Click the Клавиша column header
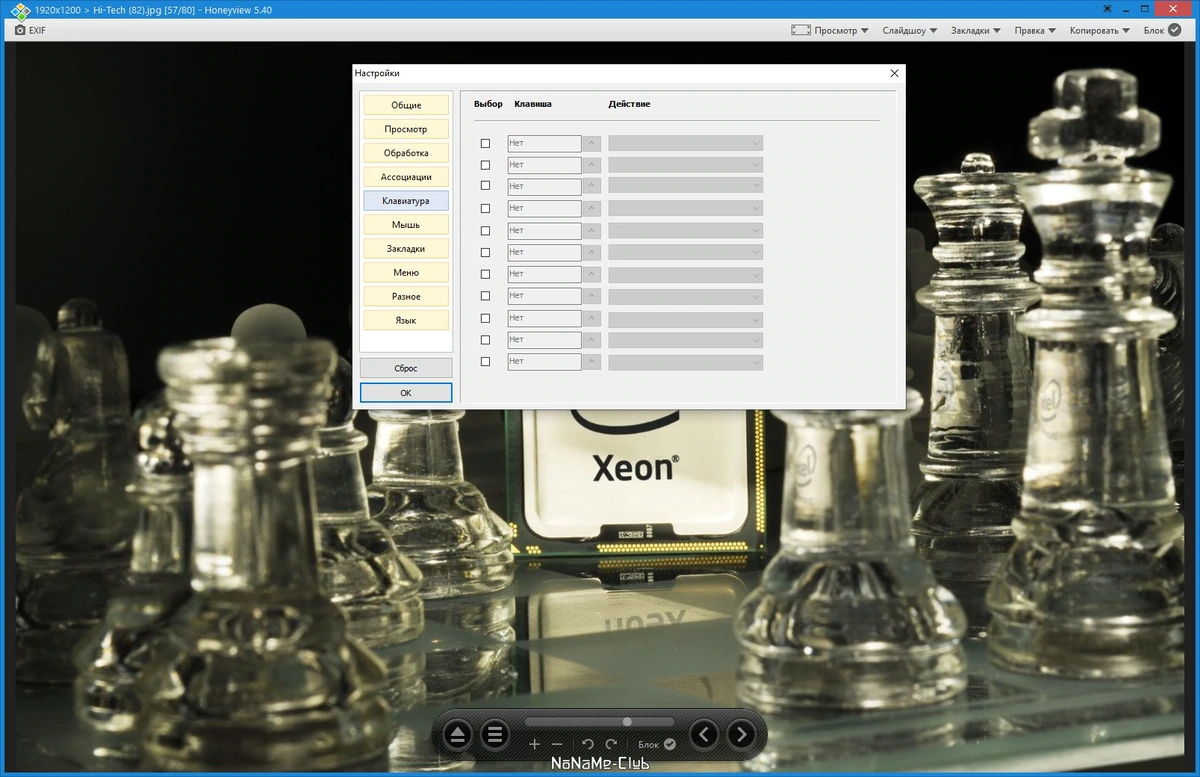 [x=533, y=104]
